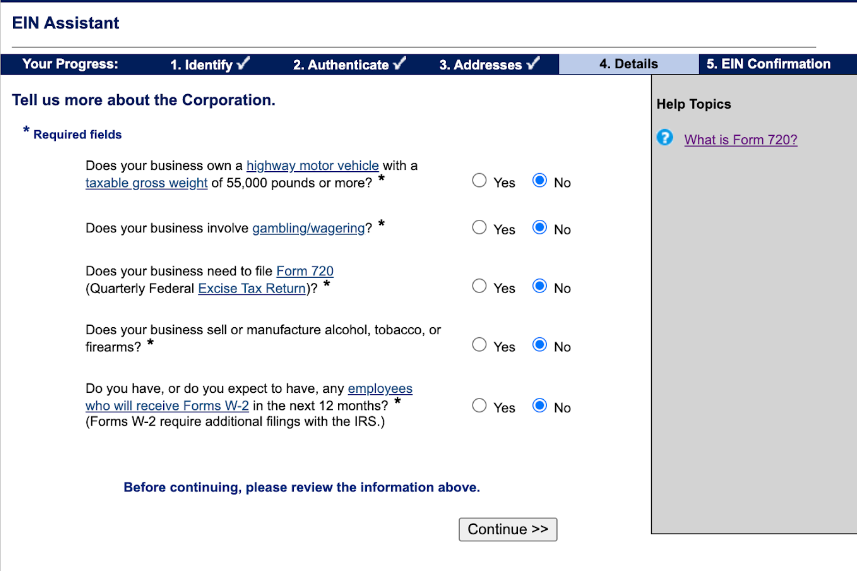Select No for highway motor vehicle question
This screenshot has width=857, height=571.
pos(540,181)
